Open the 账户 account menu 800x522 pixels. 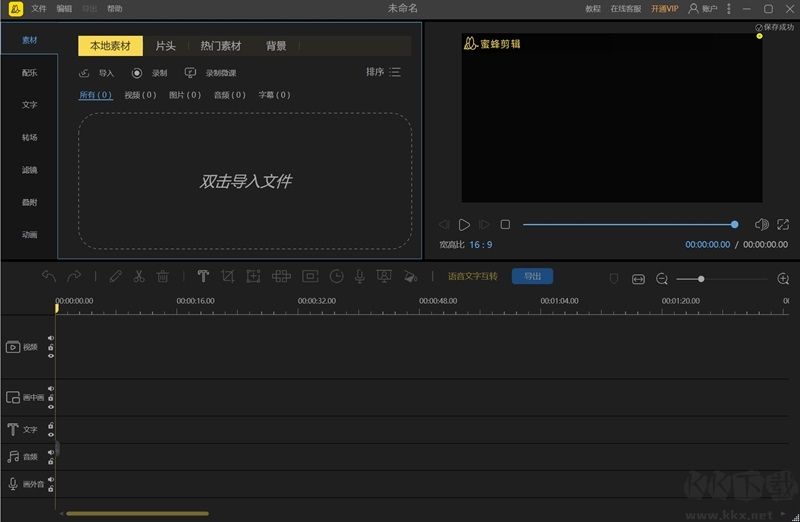[704, 8]
